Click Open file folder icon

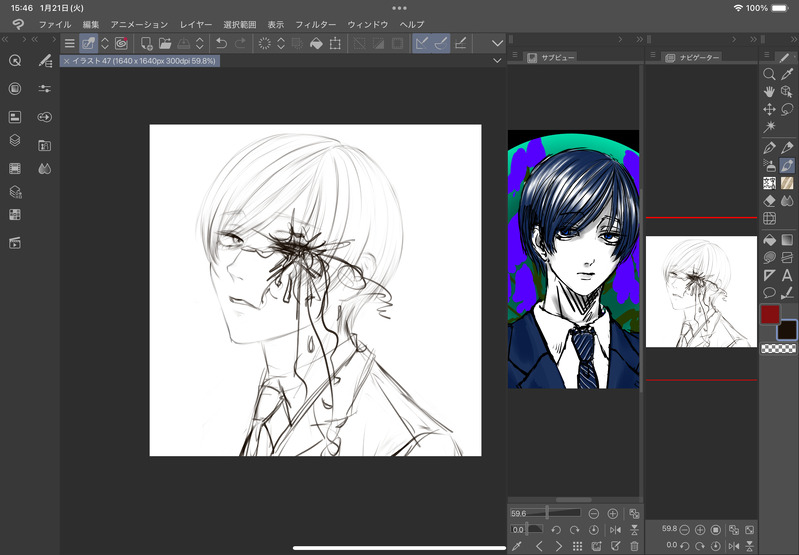[x=165, y=43]
